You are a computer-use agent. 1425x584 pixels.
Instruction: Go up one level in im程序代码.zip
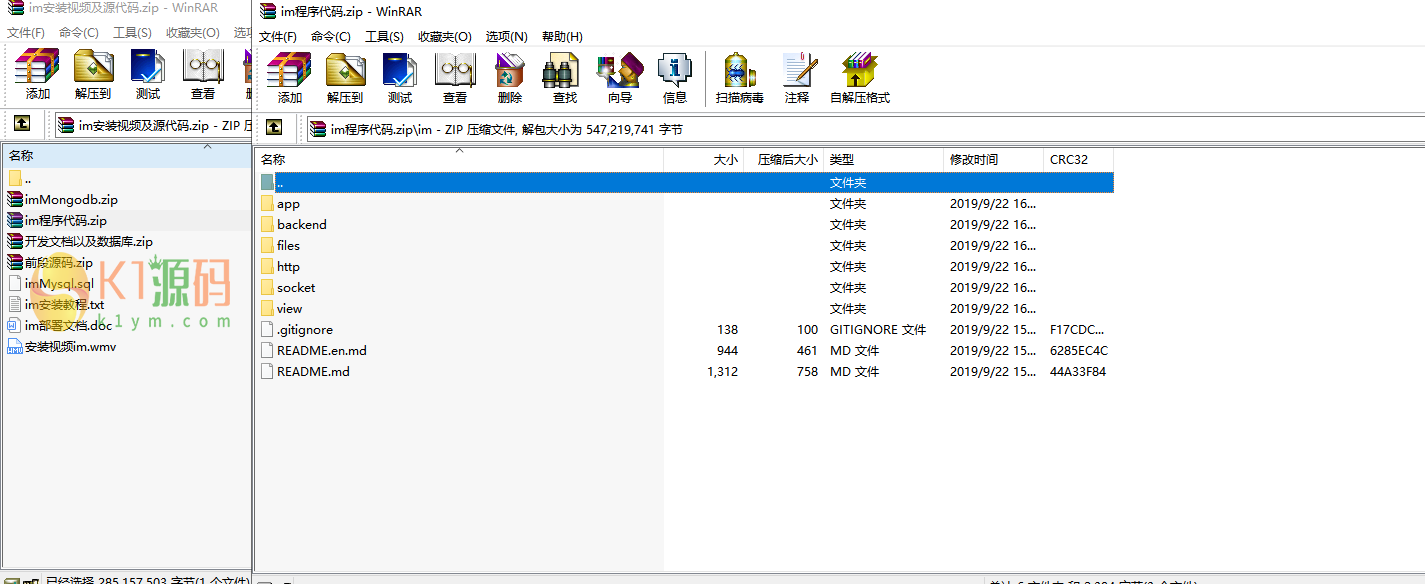click(274, 128)
